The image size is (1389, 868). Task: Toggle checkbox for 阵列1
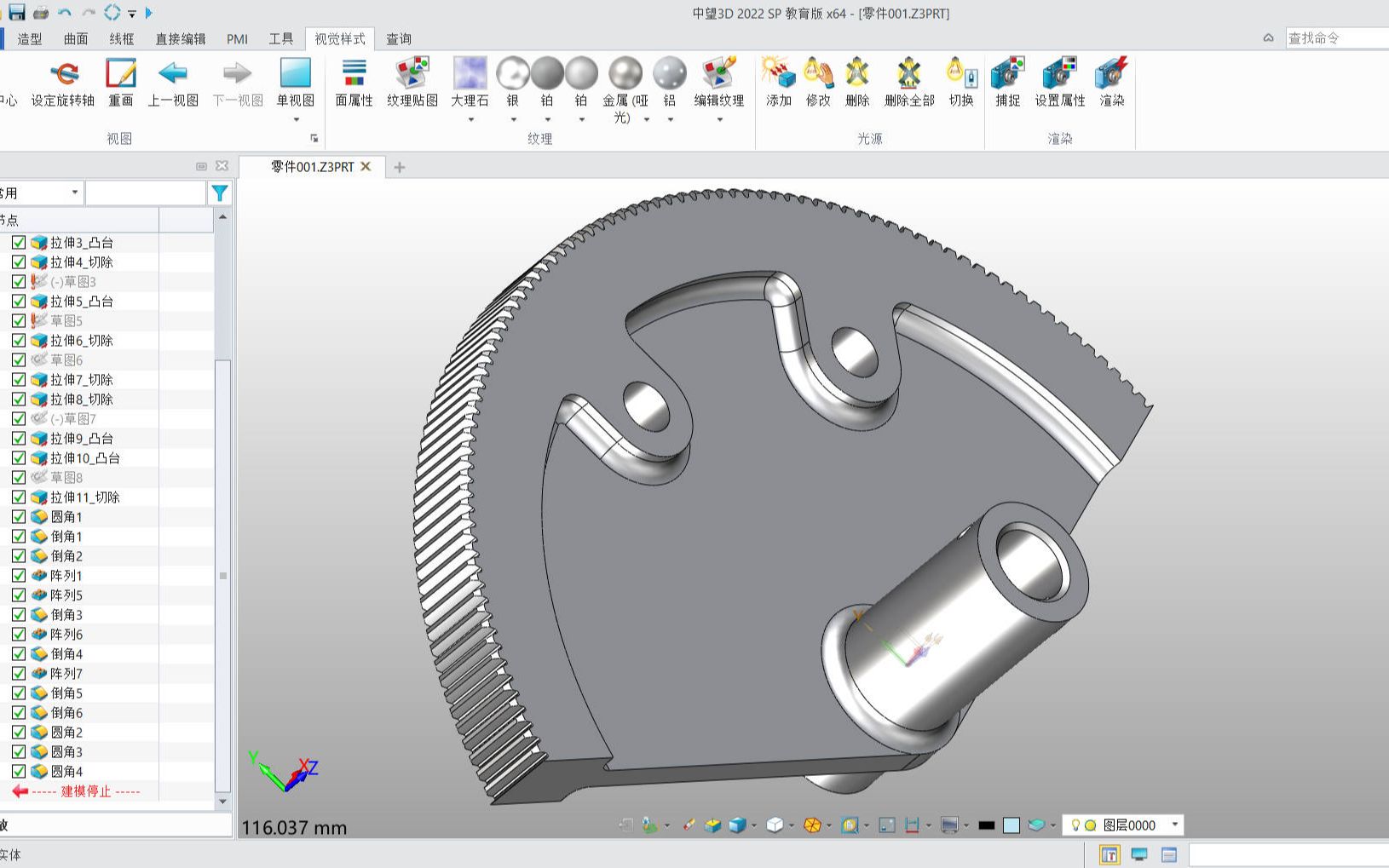pos(19,576)
